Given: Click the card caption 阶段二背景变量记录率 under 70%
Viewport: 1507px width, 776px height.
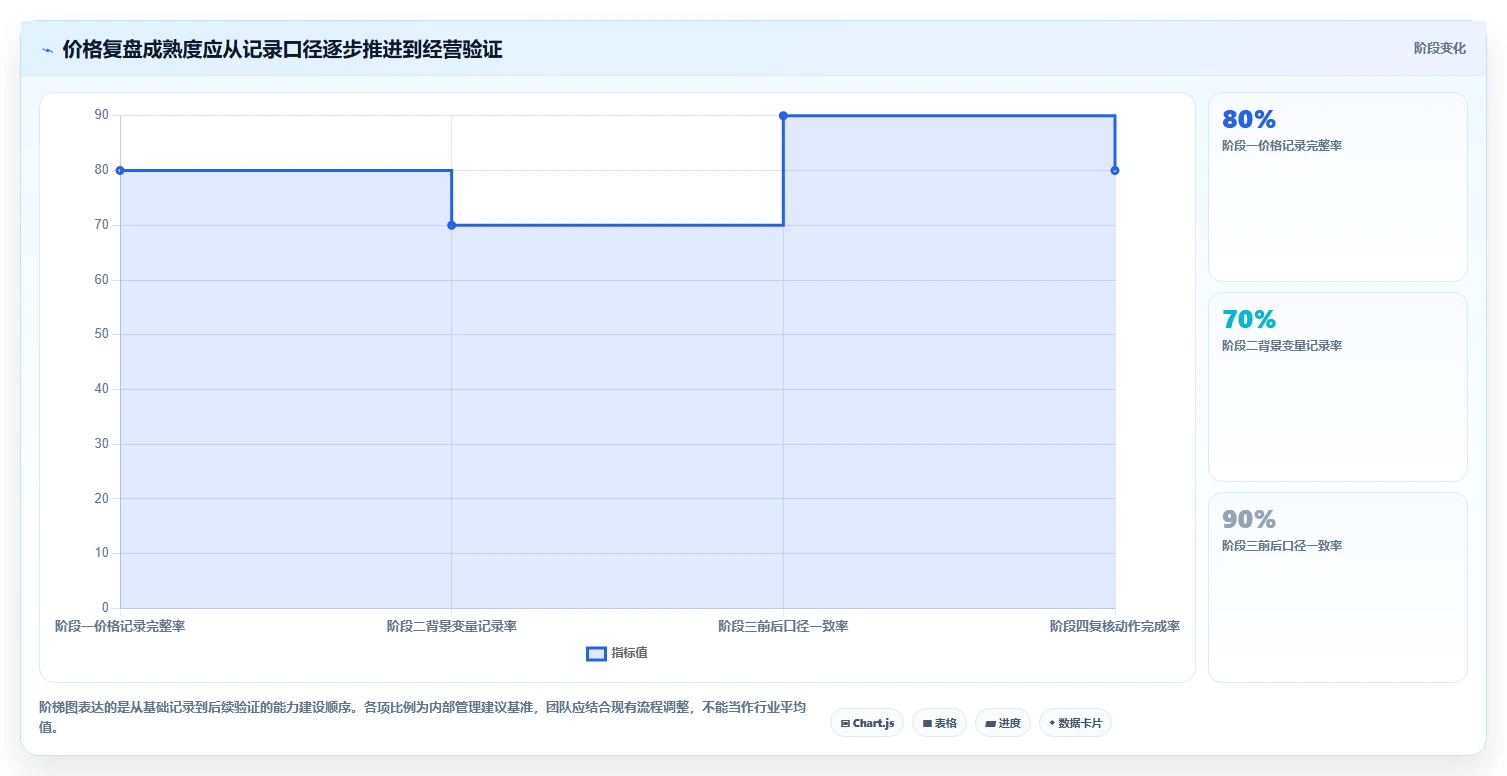Looking at the screenshot, I should point(1282,345).
